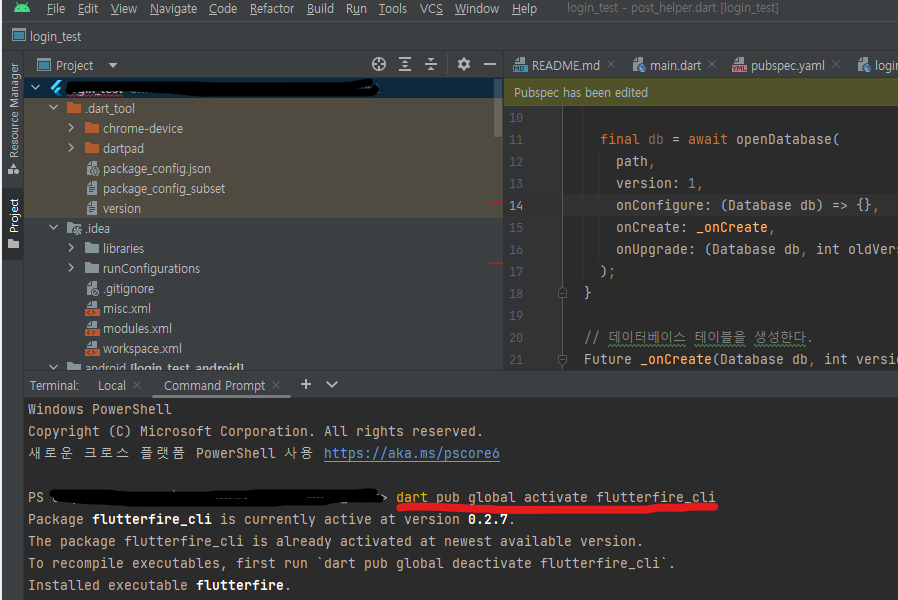Click the pubspec.yaml tab YML icon
The height and width of the screenshot is (600, 898).
pos(739,65)
